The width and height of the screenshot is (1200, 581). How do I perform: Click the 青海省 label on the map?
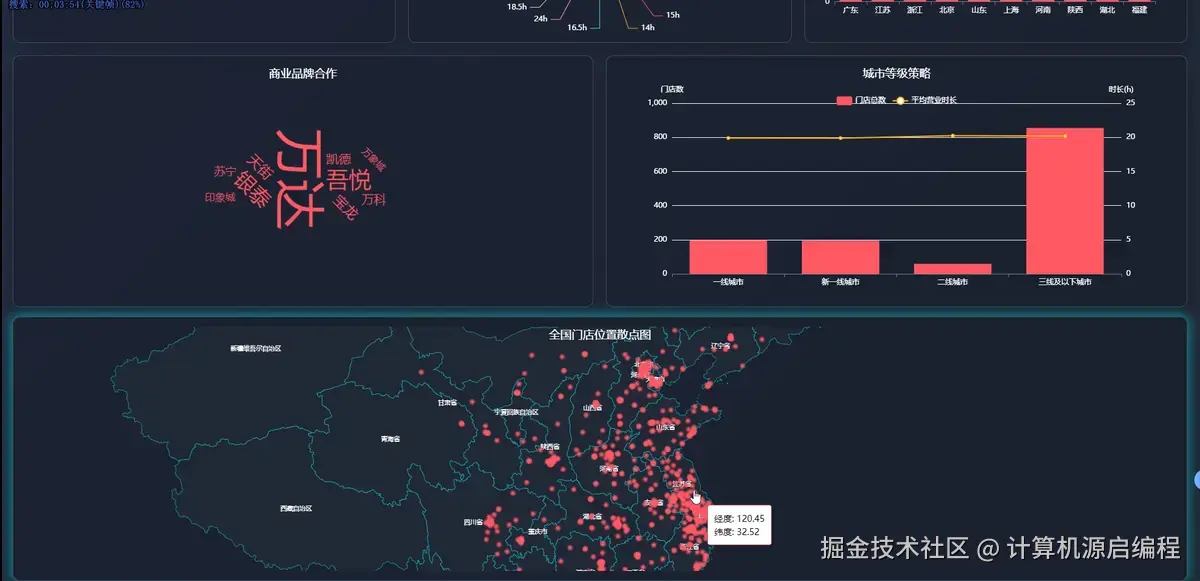[x=391, y=439]
